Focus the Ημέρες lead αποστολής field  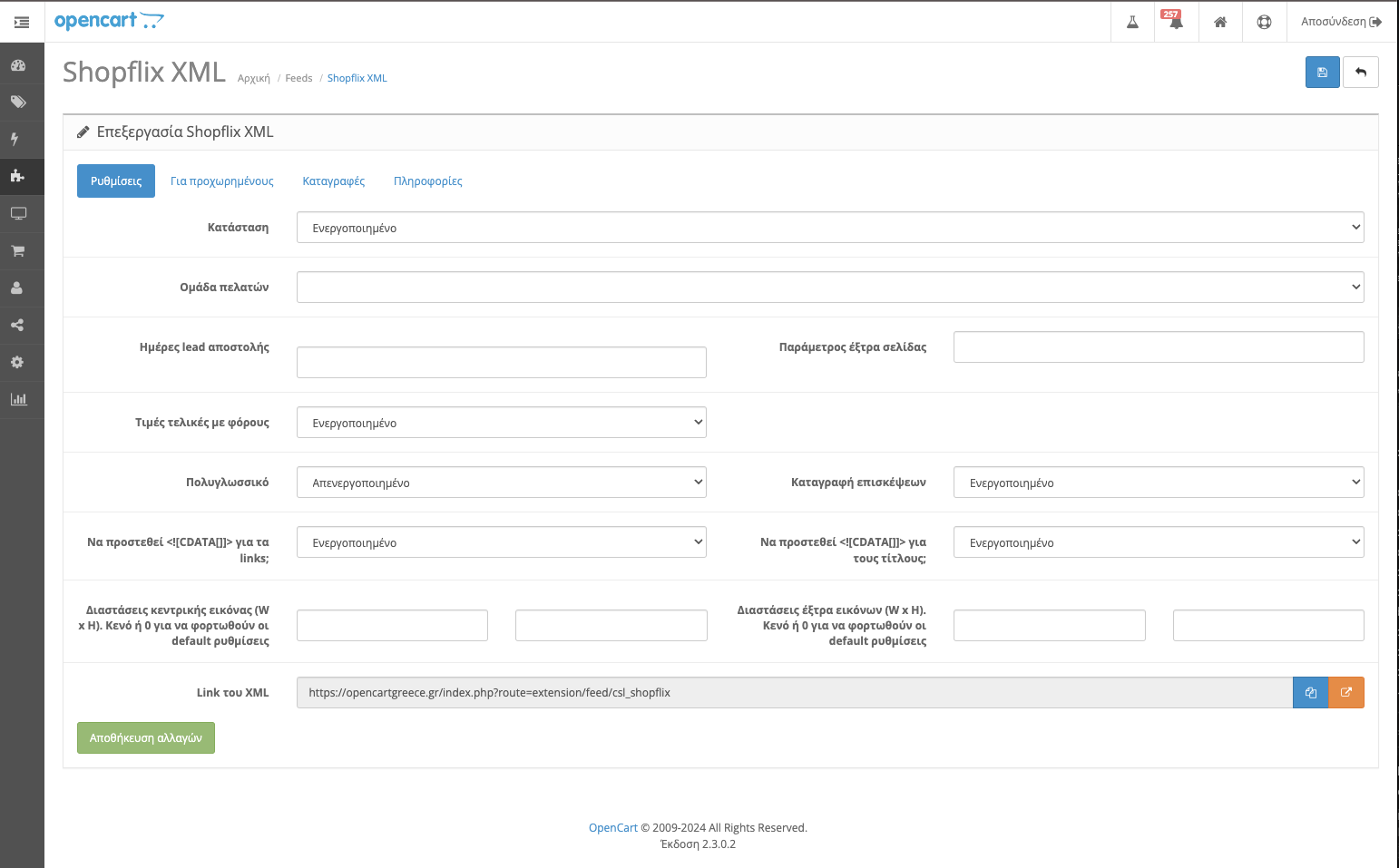coord(502,363)
